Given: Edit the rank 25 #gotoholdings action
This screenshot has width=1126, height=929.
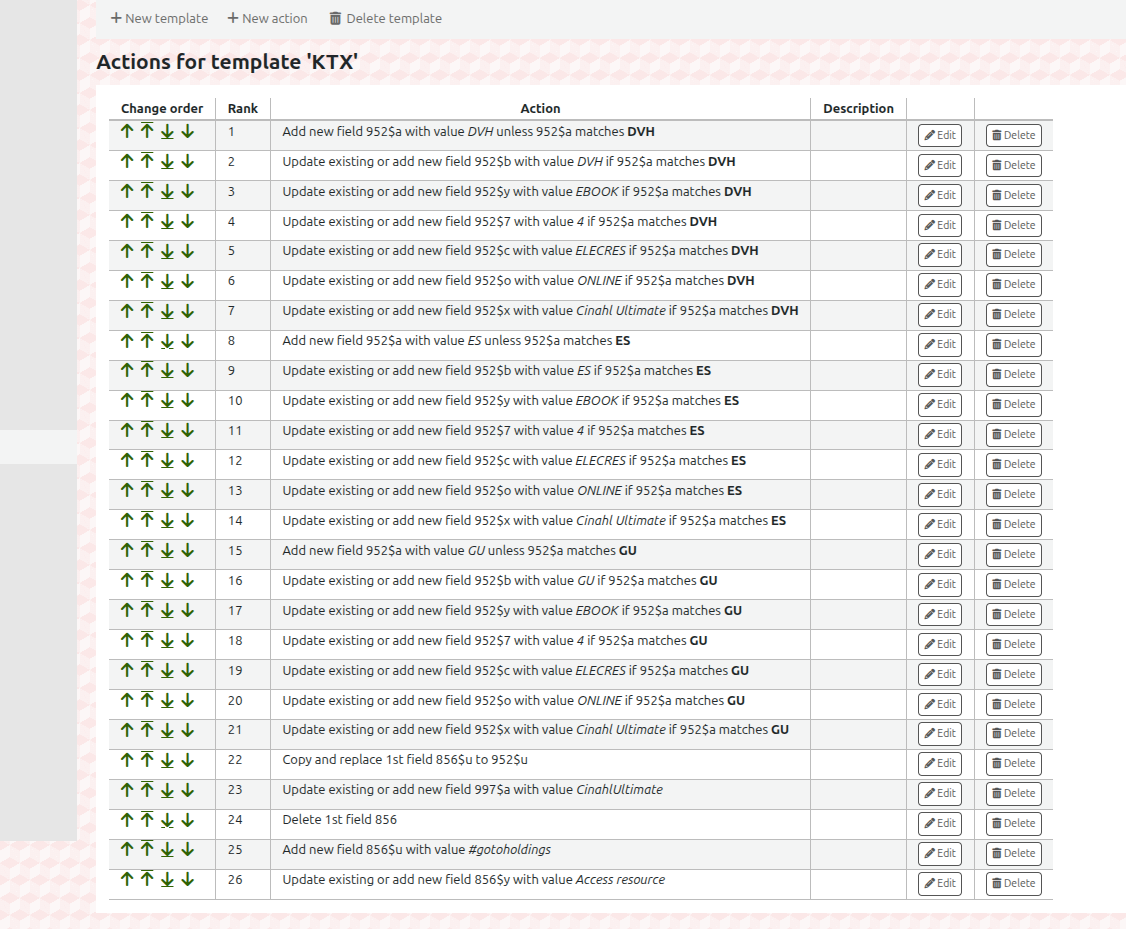Looking at the screenshot, I should [x=939, y=853].
